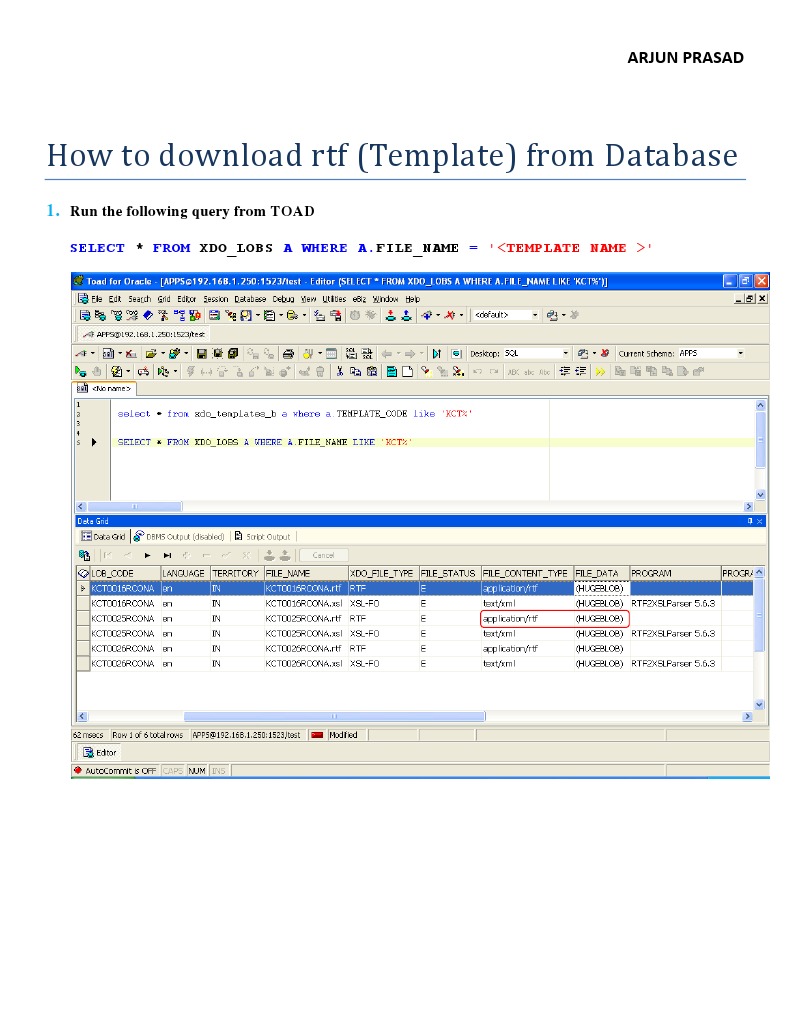Click the blue diamond icon in main toolbar
Image resolution: width=791 pixels, height=1023 pixels.
tap(147, 315)
